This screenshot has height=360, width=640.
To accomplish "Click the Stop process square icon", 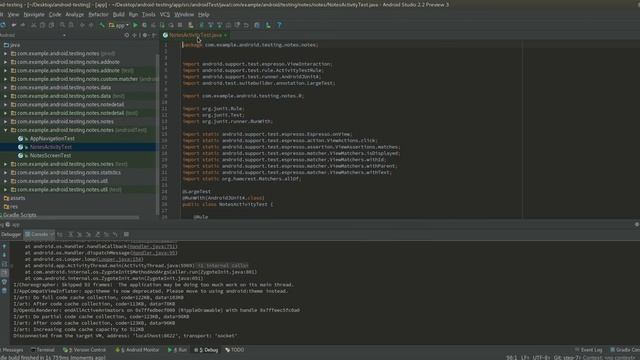I will click(x=180, y=25).
